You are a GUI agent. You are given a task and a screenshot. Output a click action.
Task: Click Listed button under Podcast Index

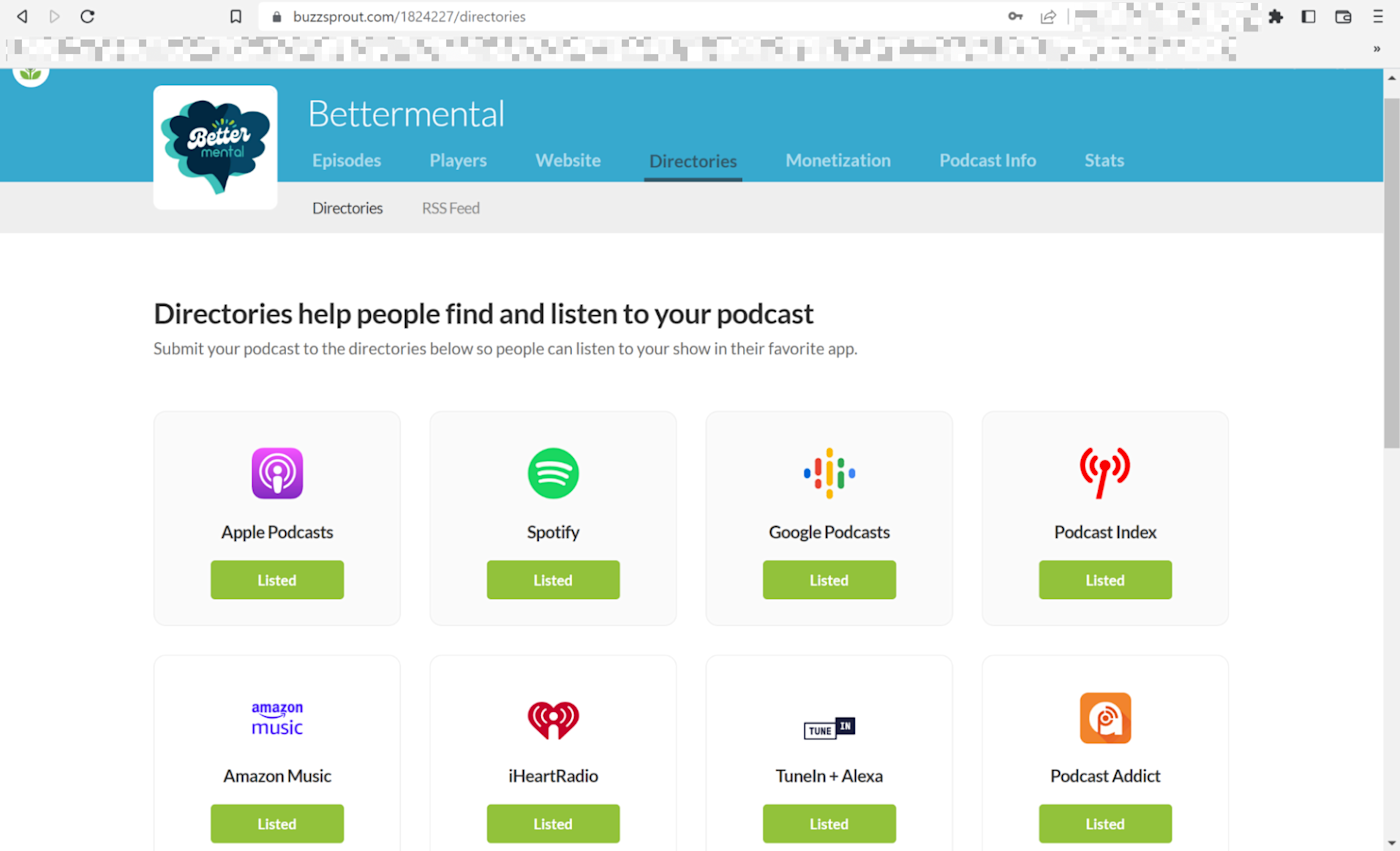(1105, 580)
